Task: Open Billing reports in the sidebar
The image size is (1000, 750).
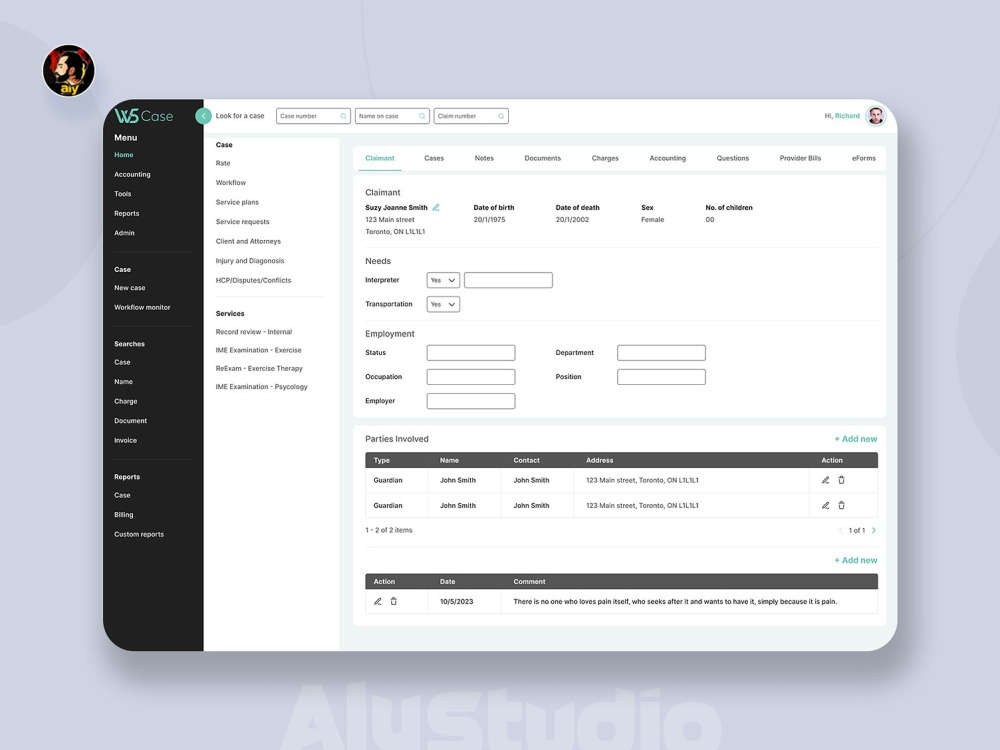Action: (x=124, y=515)
